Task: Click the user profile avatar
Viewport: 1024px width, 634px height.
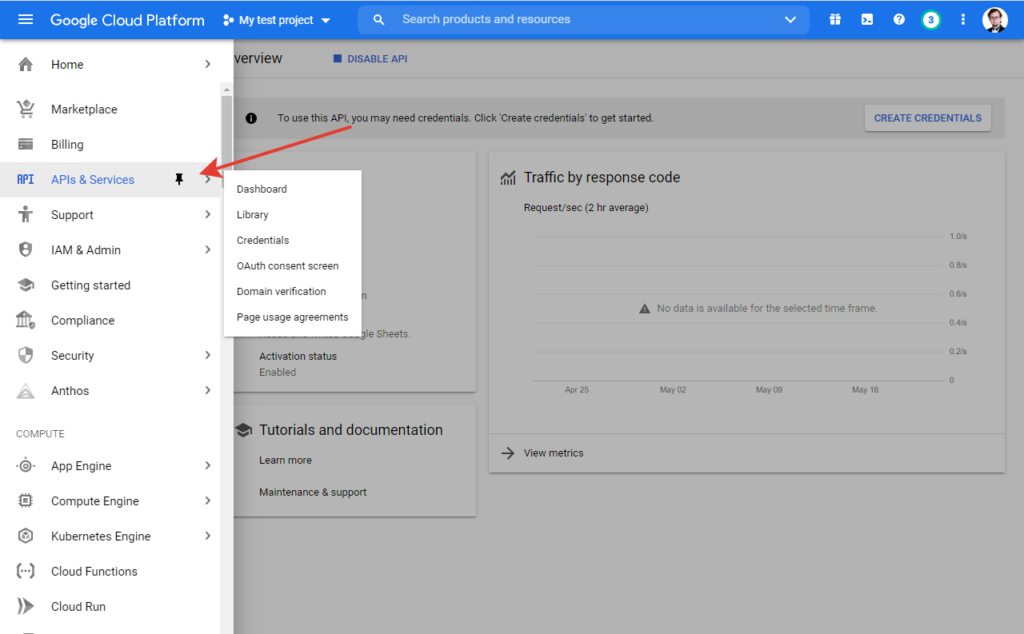Action: point(995,20)
